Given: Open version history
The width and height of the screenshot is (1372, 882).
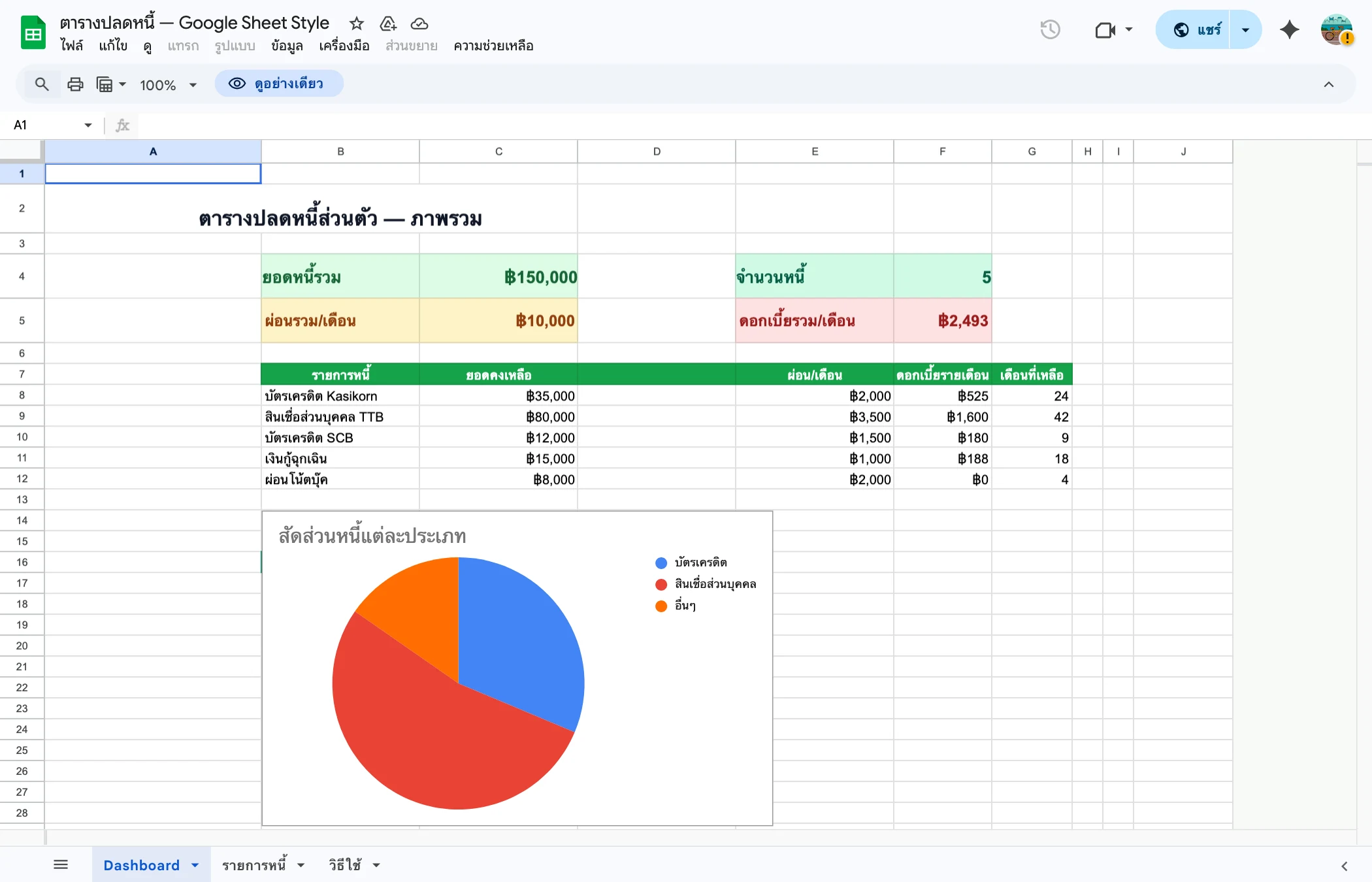Looking at the screenshot, I should [x=1050, y=29].
